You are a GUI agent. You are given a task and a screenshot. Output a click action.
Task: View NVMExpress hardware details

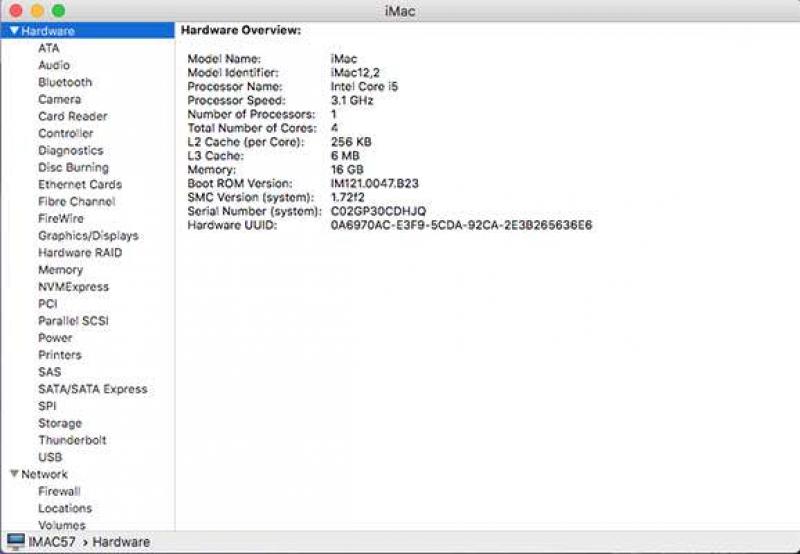[73, 287]
